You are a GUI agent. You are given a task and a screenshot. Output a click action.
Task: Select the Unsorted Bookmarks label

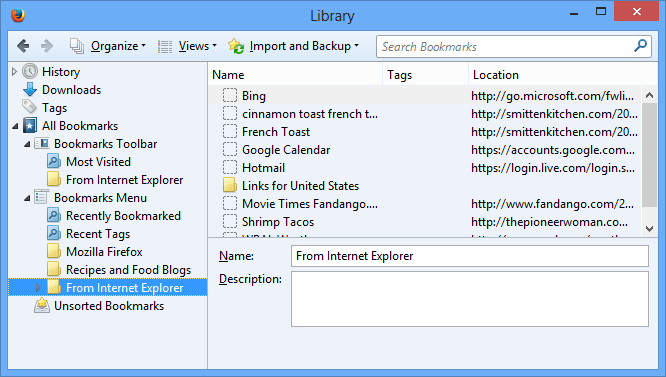[x=109, y=306]
